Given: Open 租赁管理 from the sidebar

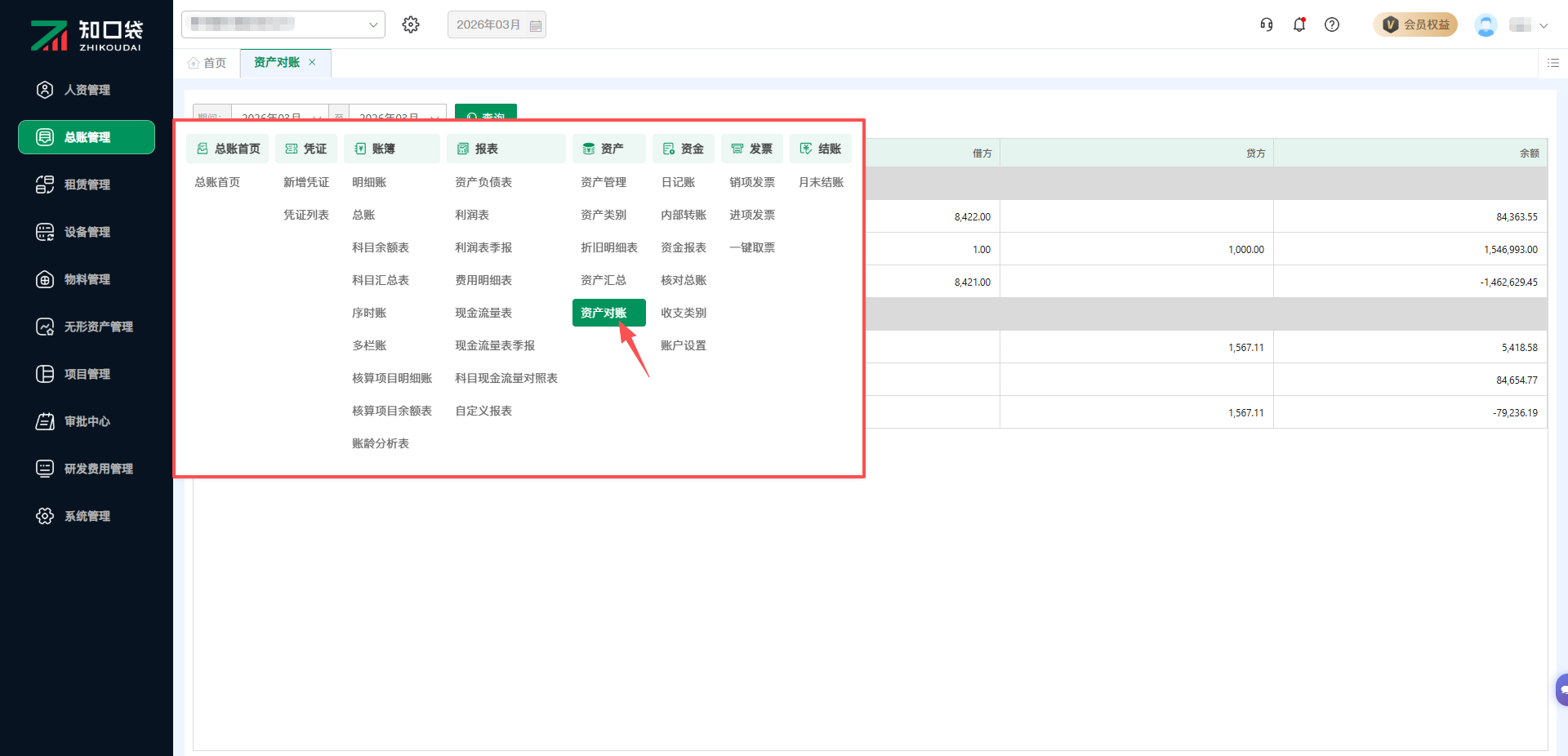Looking at the screenshot, I should [87, 185].
